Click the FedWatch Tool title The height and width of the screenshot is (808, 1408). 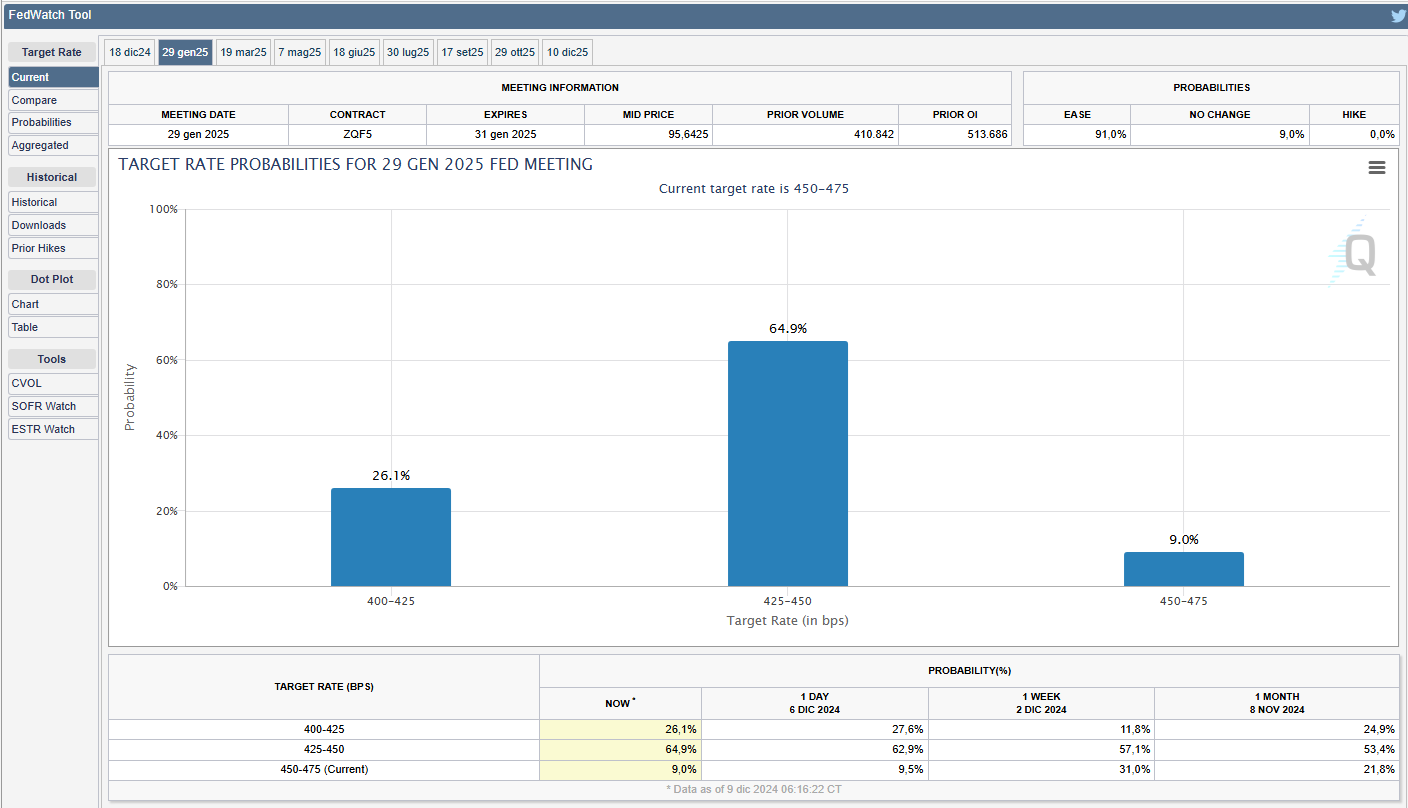[50, 16]
